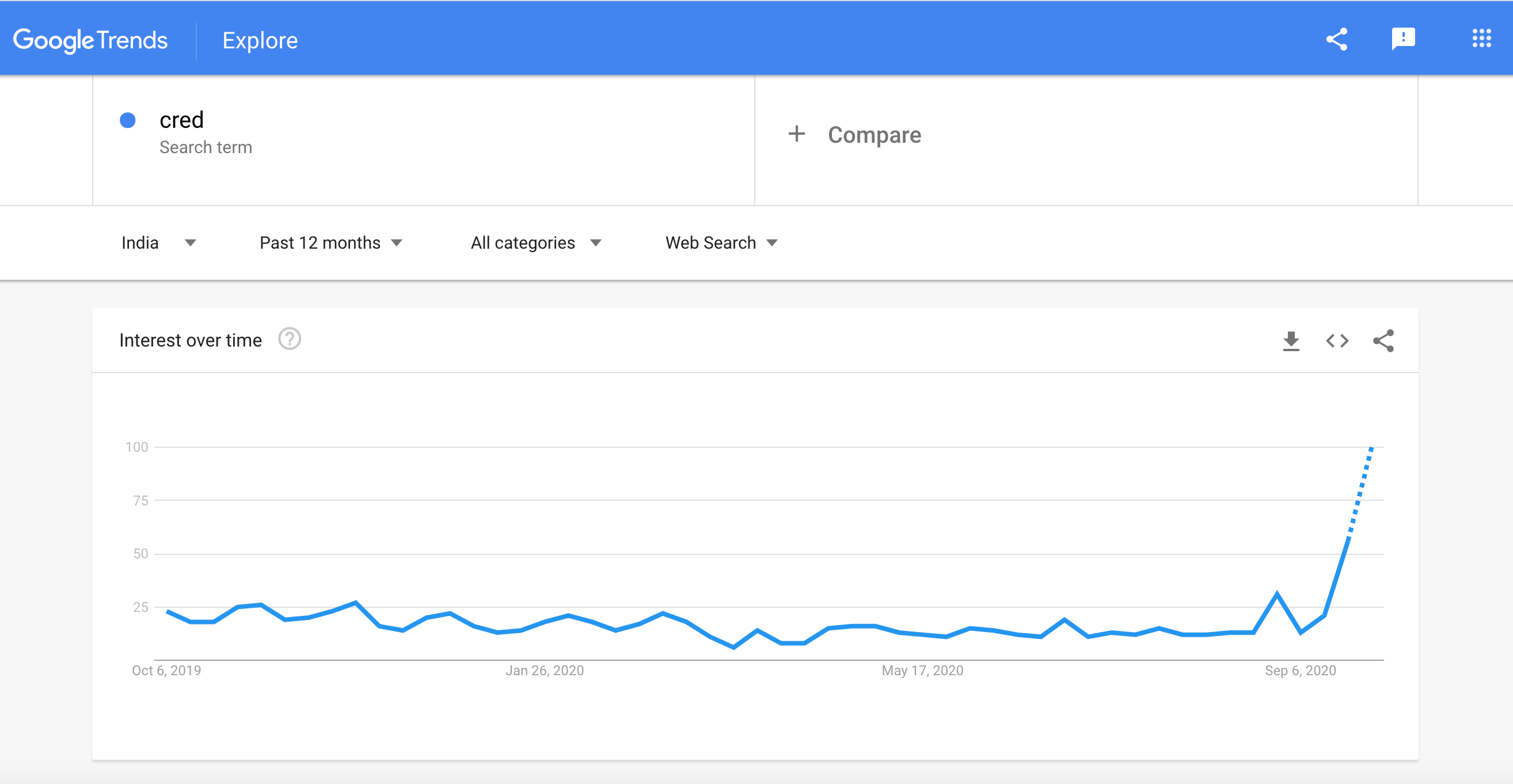
Task: Click the Jan 26, 2020 axis label
Action: point(545,670)
